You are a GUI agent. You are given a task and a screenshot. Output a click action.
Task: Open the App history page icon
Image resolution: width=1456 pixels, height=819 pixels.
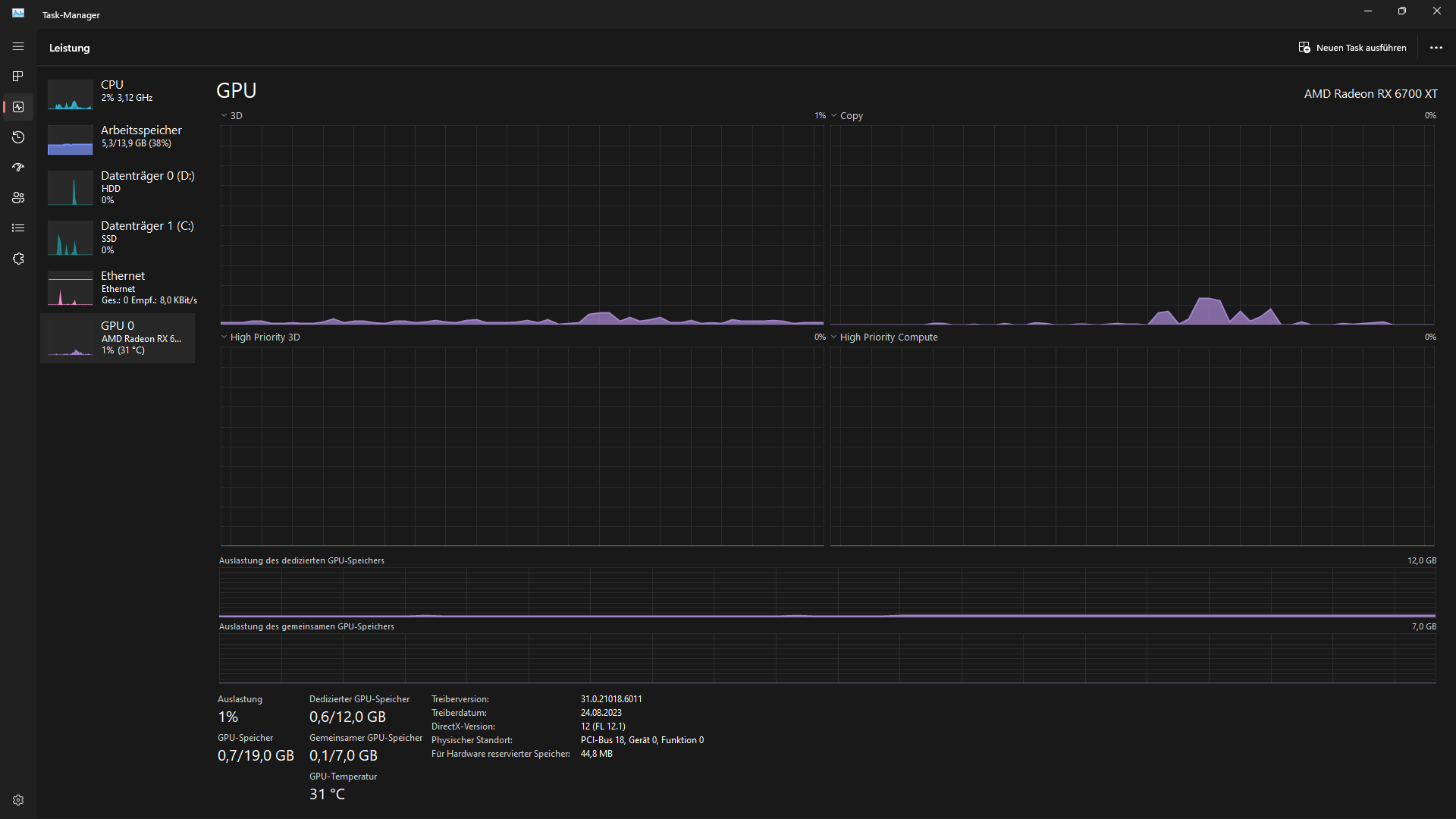click(x=18, y=137)
